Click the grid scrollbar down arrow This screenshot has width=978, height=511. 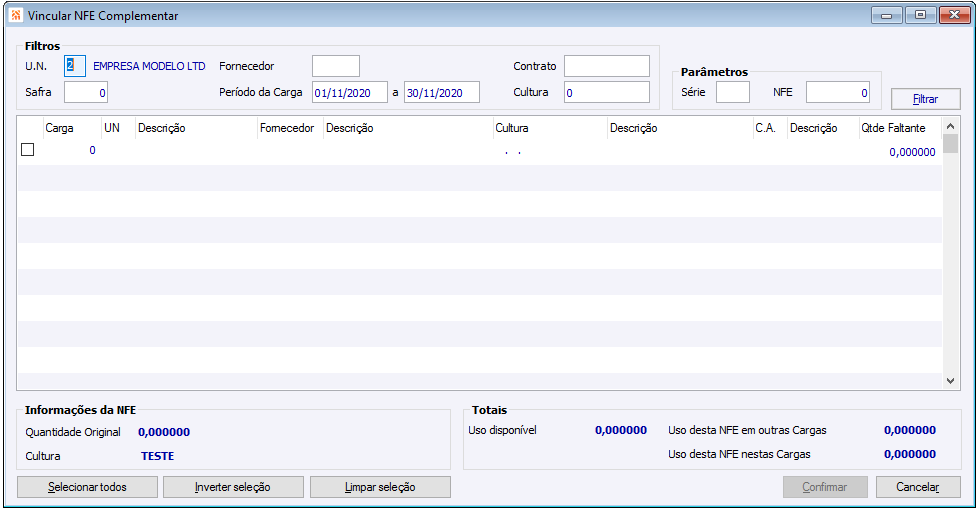(x=951, y=381)
